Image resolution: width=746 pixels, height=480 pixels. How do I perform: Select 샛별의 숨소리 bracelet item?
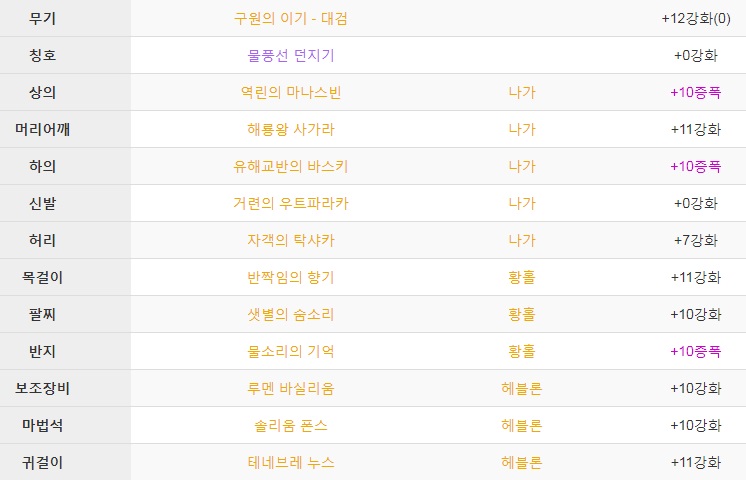290,314
